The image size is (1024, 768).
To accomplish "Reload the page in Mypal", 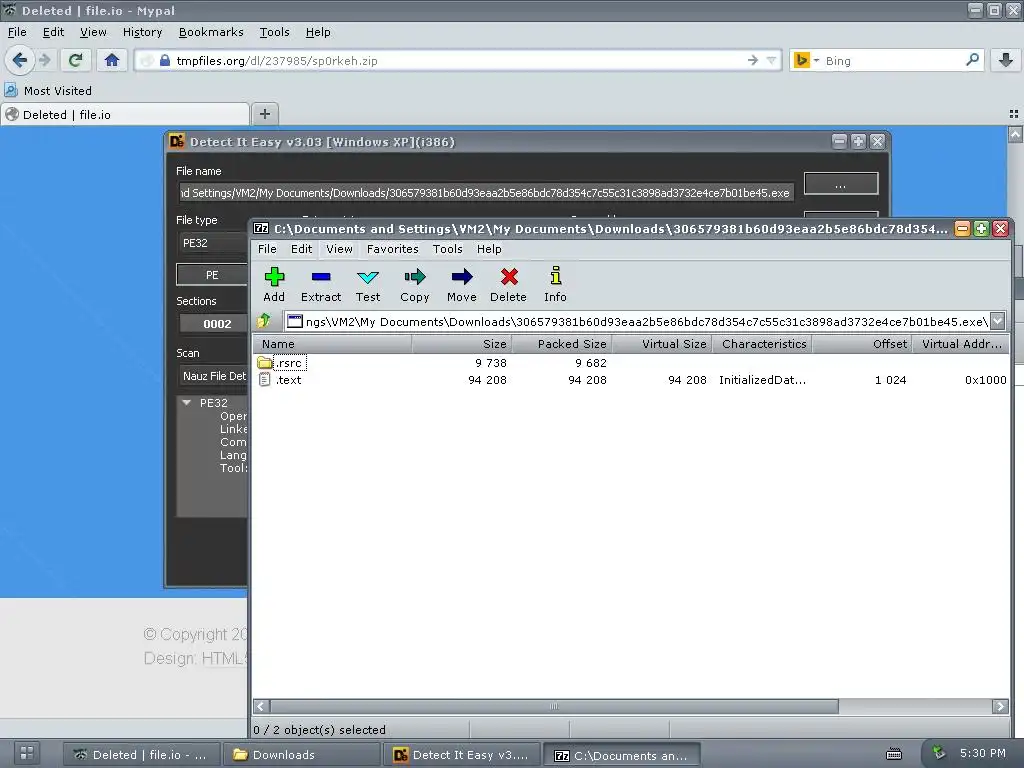I will point(75,60).
